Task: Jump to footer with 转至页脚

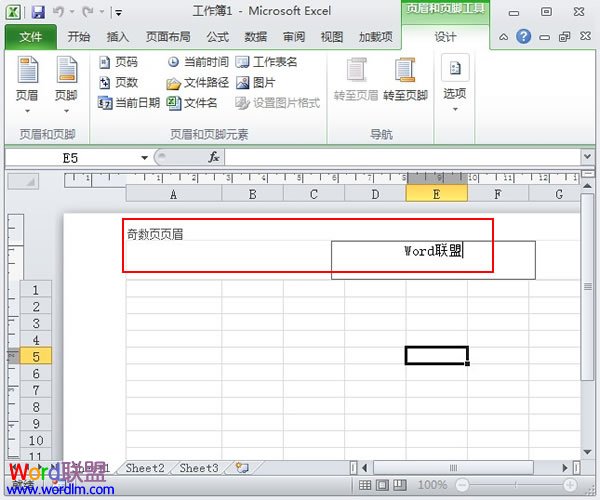Action: [405, 82]
